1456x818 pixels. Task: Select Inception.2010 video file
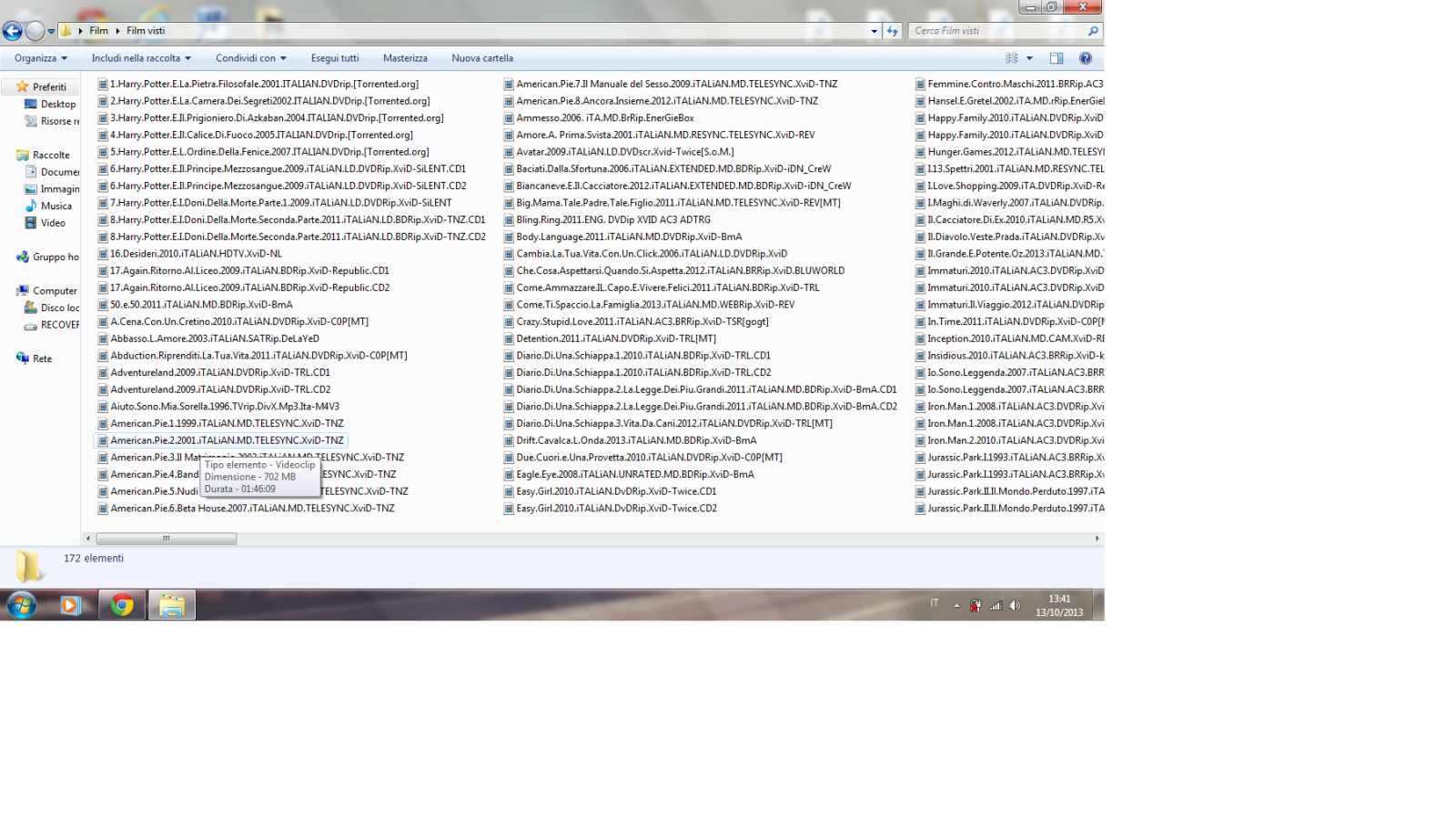(1016, 338)
